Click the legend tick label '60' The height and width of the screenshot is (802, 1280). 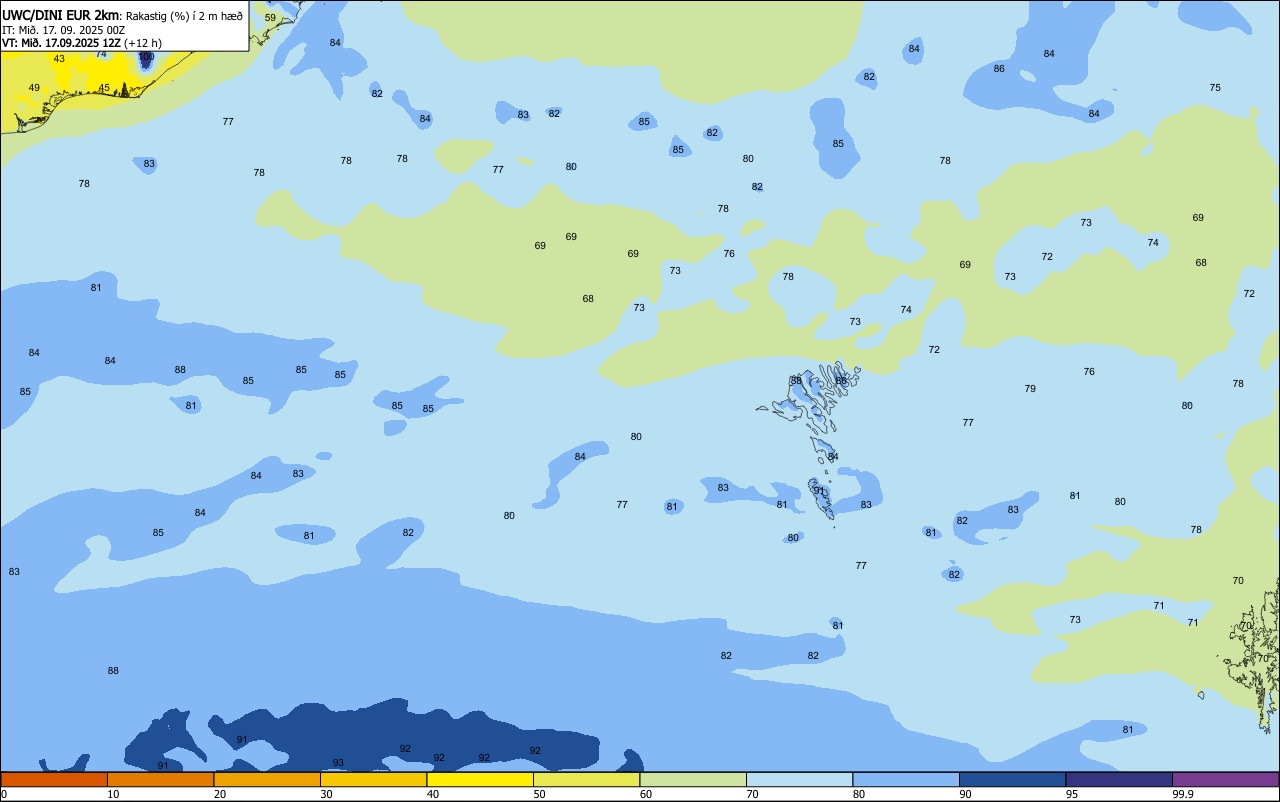646,794
